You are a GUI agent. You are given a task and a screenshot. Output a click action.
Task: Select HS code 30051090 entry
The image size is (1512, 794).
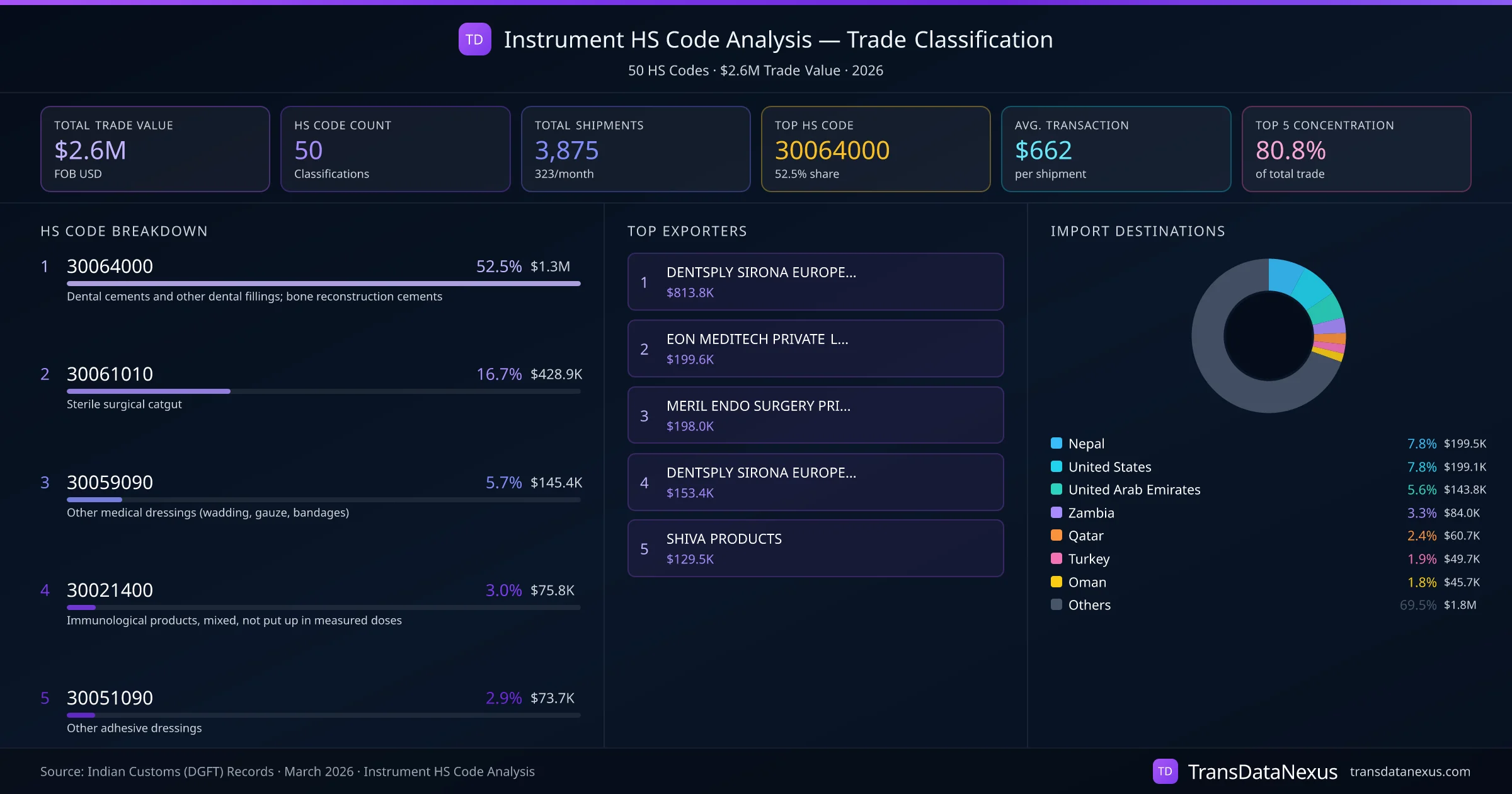[x=110, y=698]
